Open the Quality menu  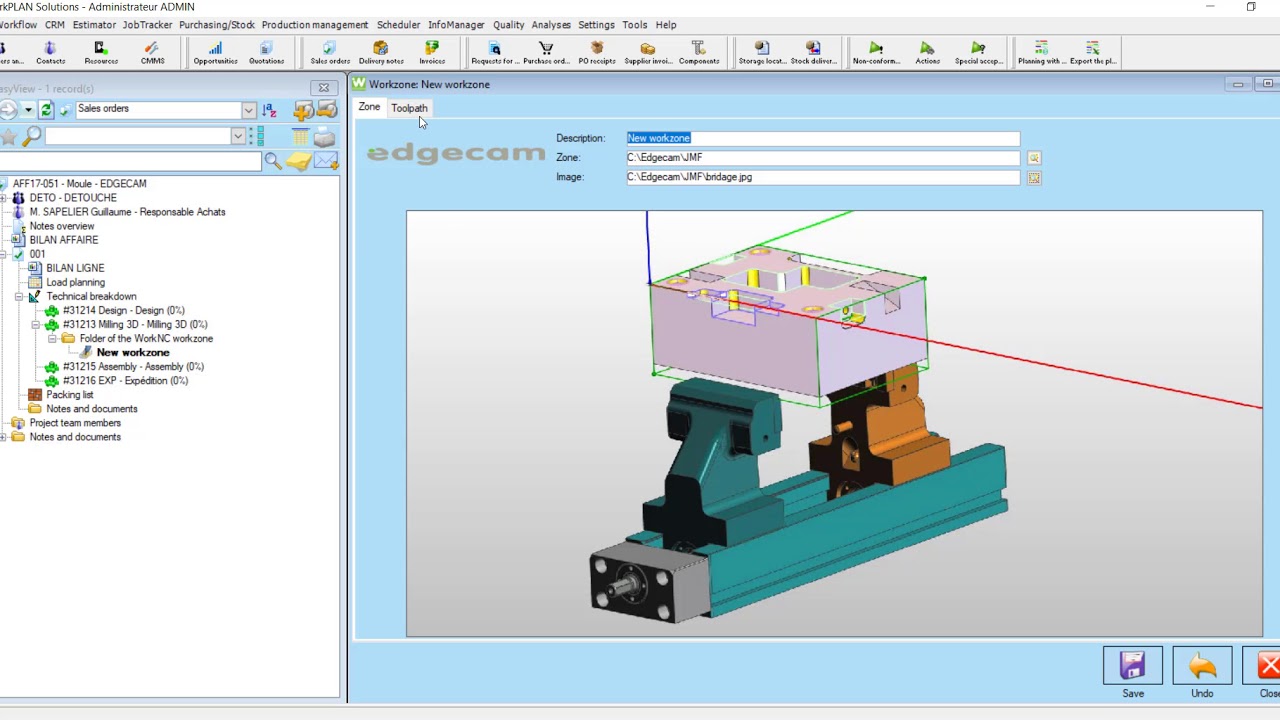point(508,24)
